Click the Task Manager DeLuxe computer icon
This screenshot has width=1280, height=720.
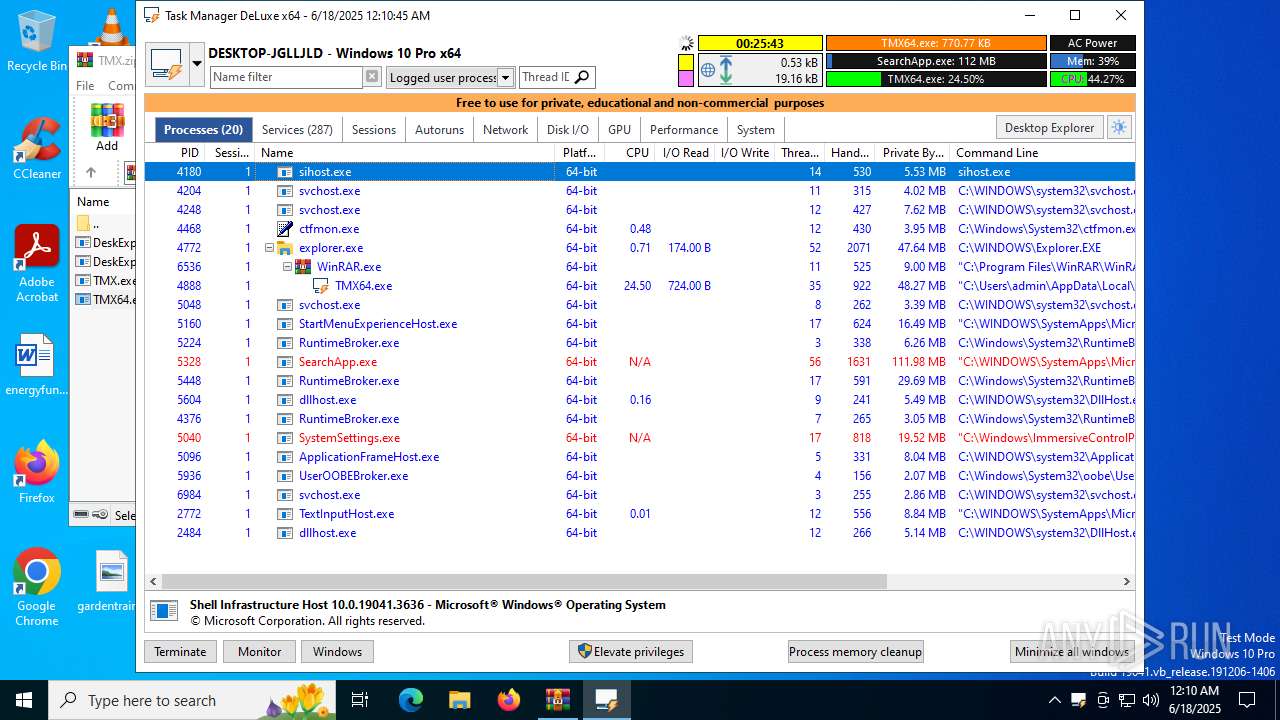pyautogui.click(x=166, y=64)
